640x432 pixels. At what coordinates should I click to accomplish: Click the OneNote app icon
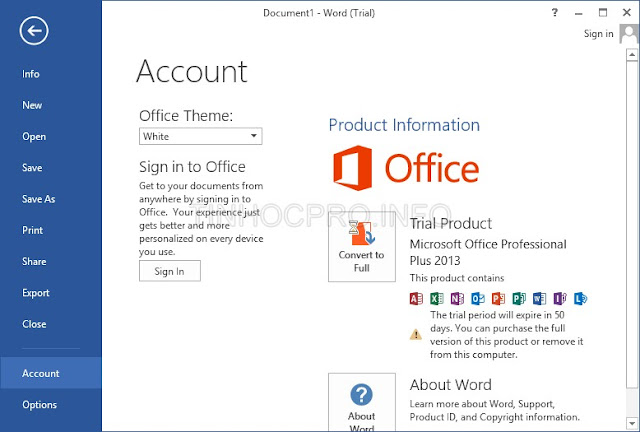coord(457,298)
